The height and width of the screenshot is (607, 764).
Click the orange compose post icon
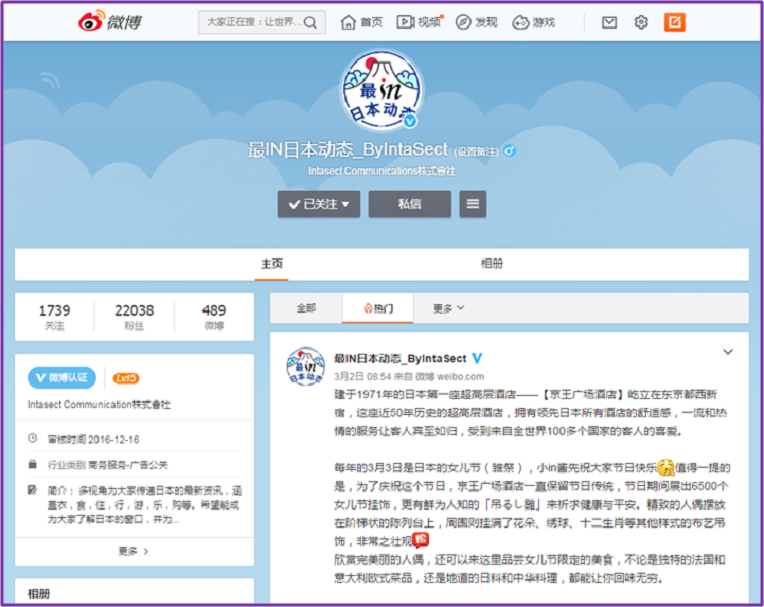point(675,22)
